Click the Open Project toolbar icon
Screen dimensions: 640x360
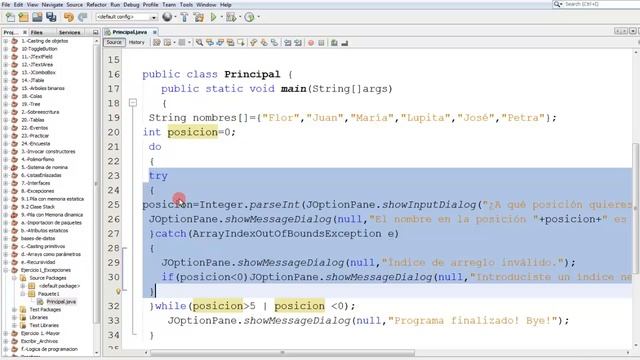[x=37, y=17]
